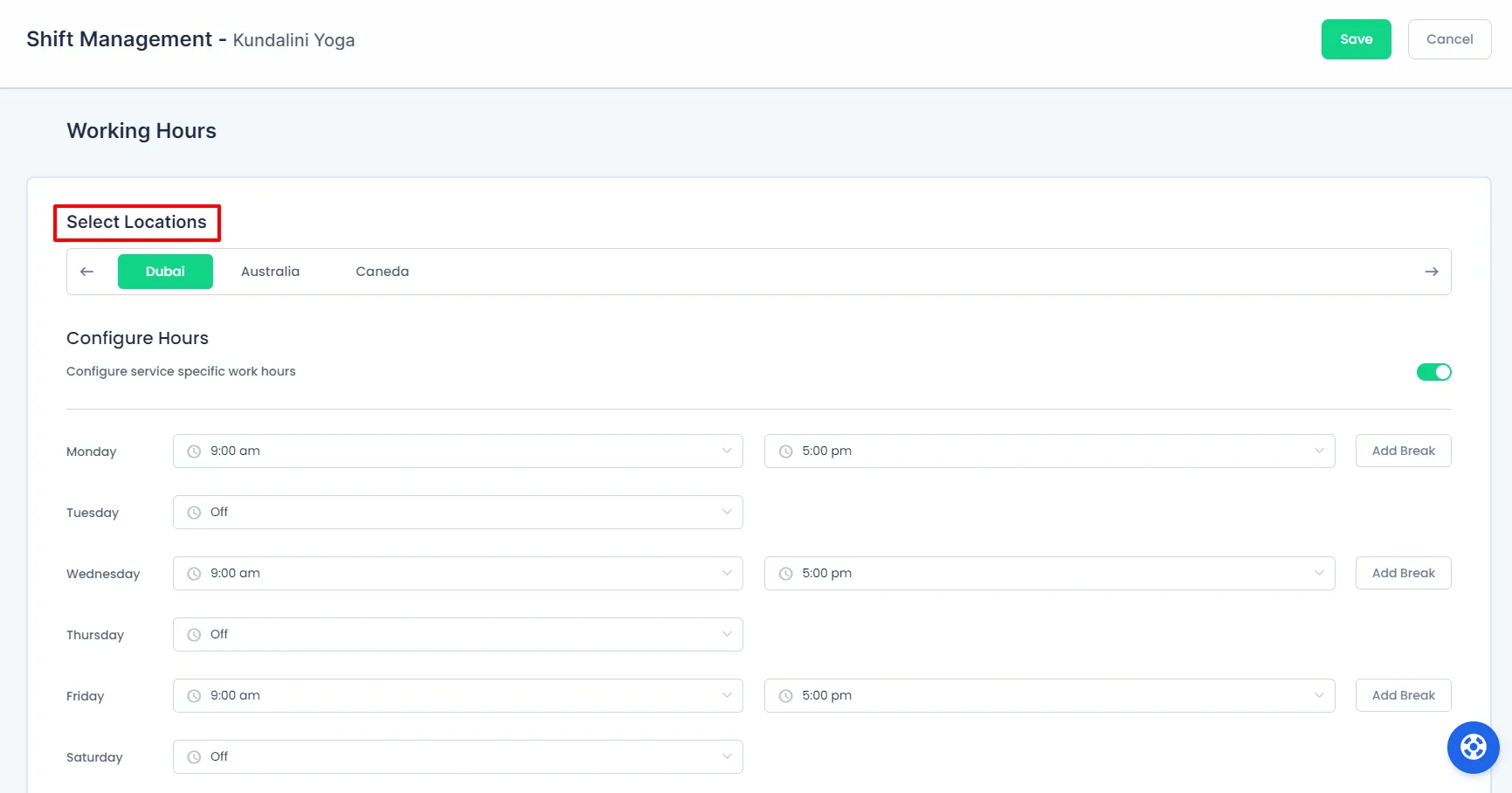Open Wednesday 5:00 pm end time dropdown
Screen dimensions: 1512x793
[1049, 574]
